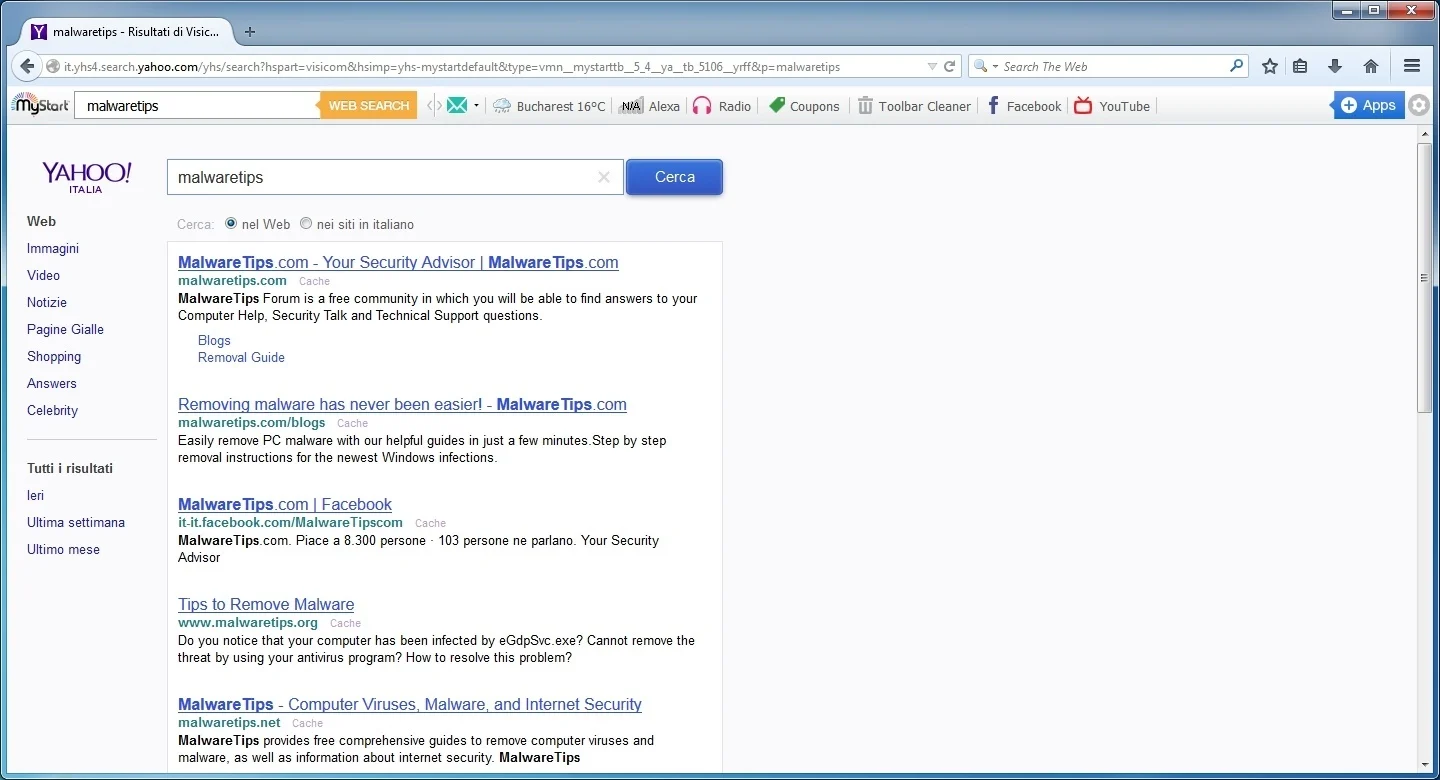
Task: Switch to the Video search category
Action: [x=43, y=275]
